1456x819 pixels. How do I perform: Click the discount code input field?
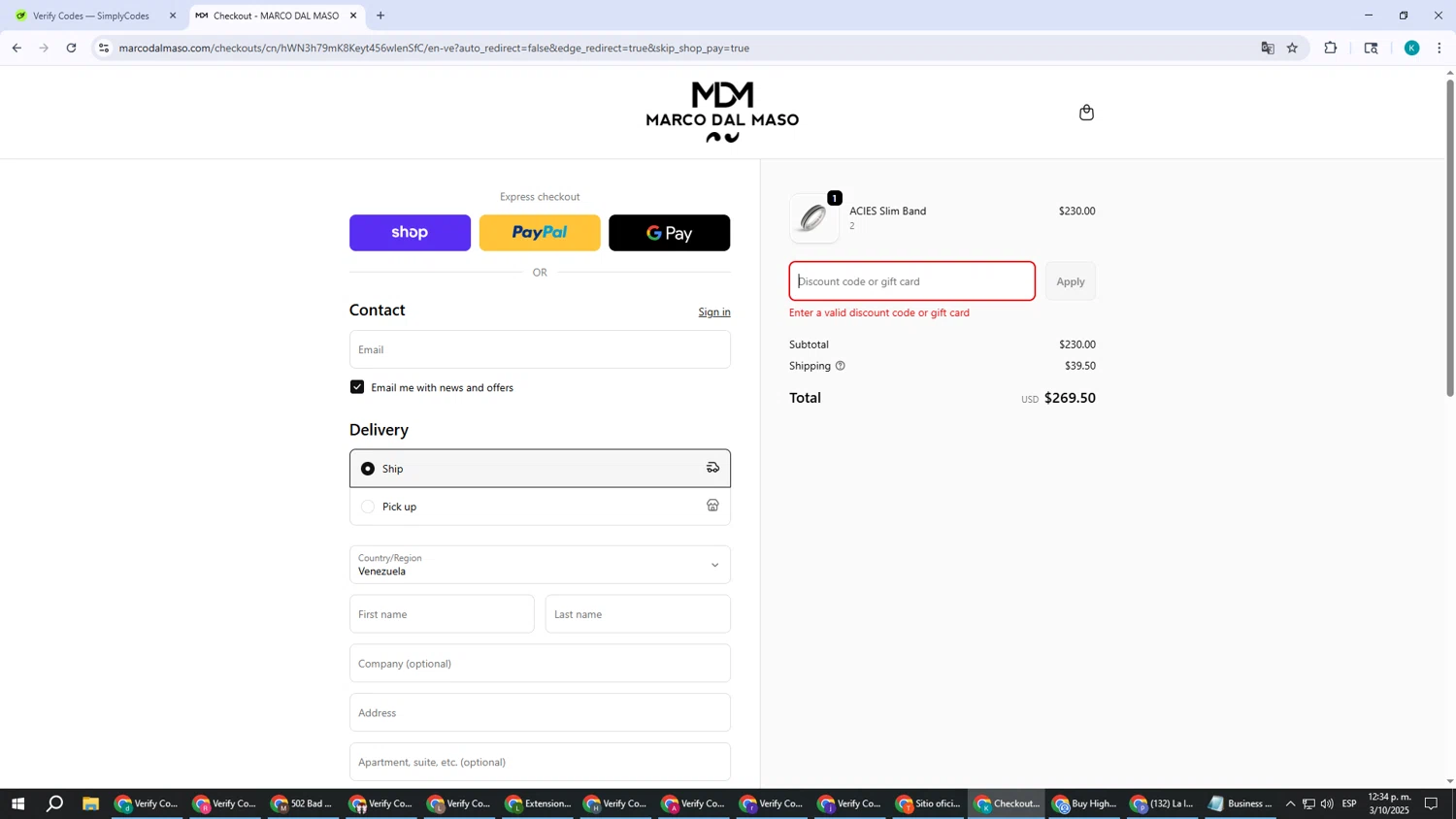(911, 281)
